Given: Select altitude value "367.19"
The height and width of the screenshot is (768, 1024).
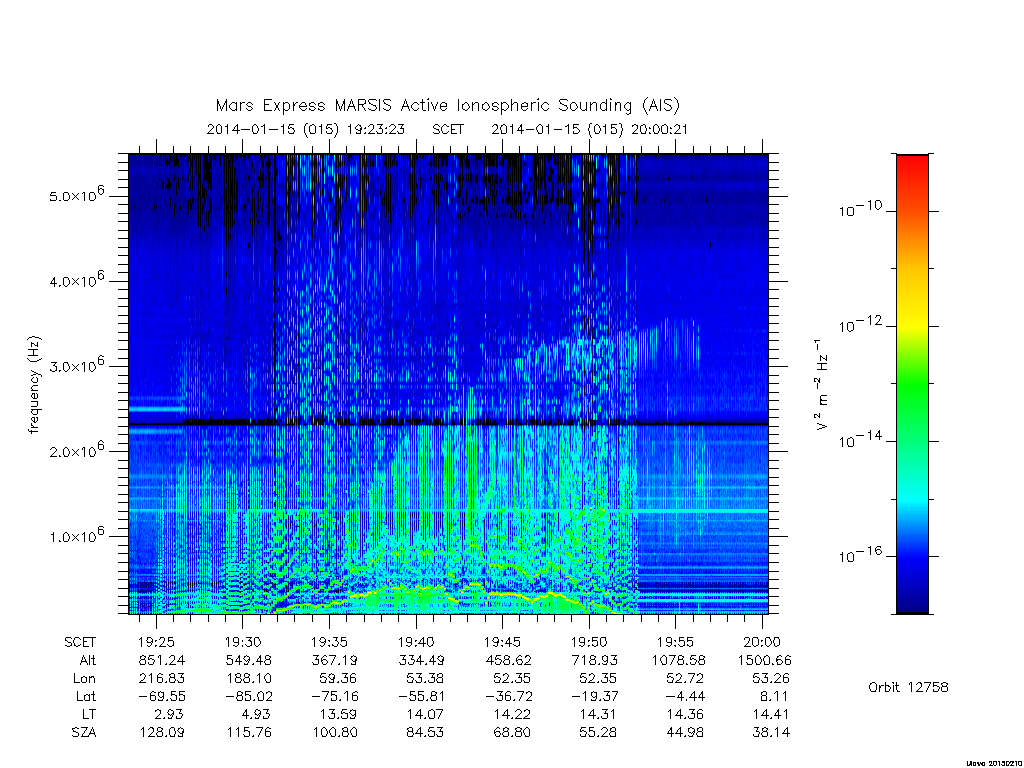Looking at the screenshot, I should [334, 660].
